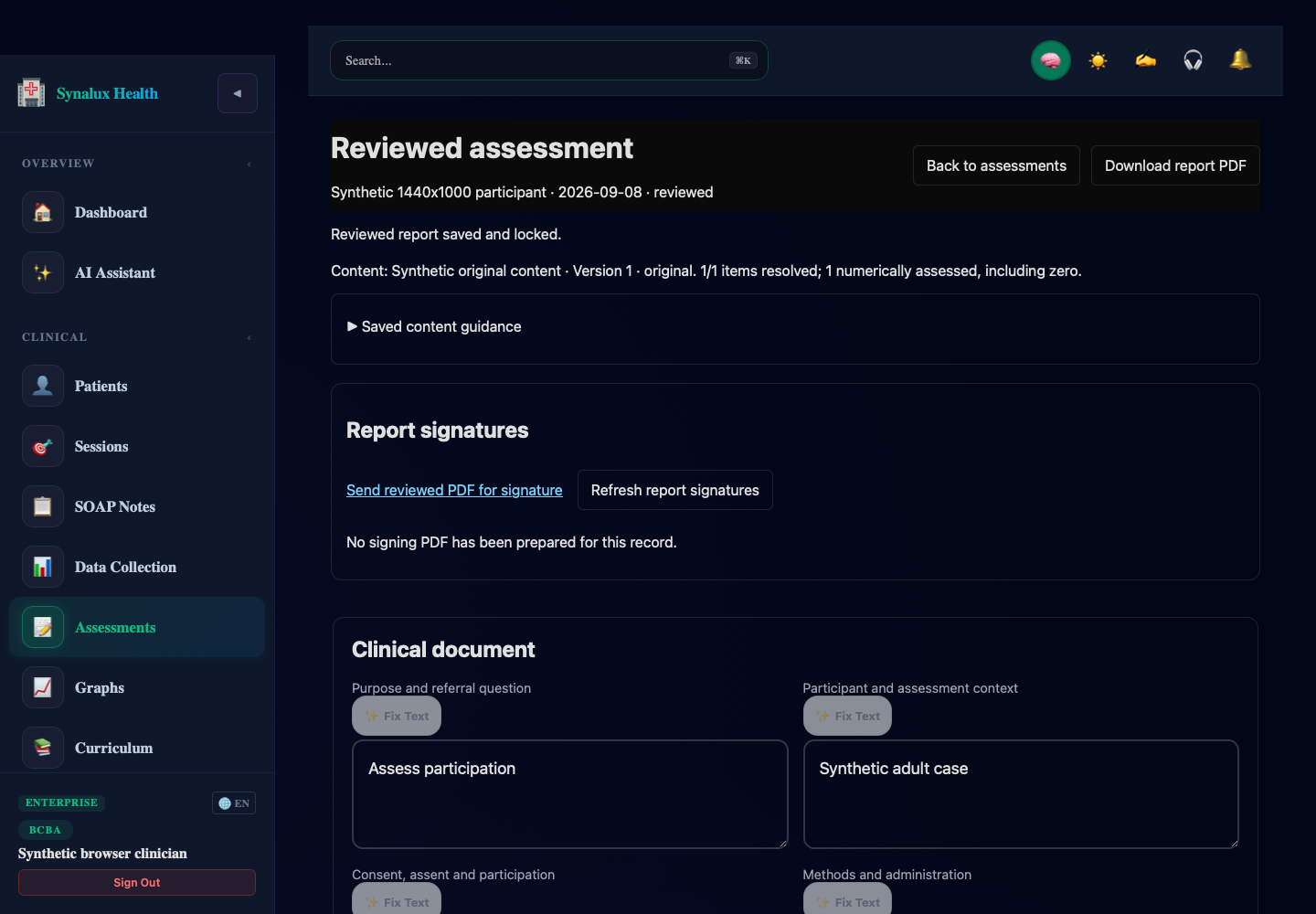Click the Synthetic browser clinician name
The height and width of the screenshot is (914, 1316).
[102, 854]
